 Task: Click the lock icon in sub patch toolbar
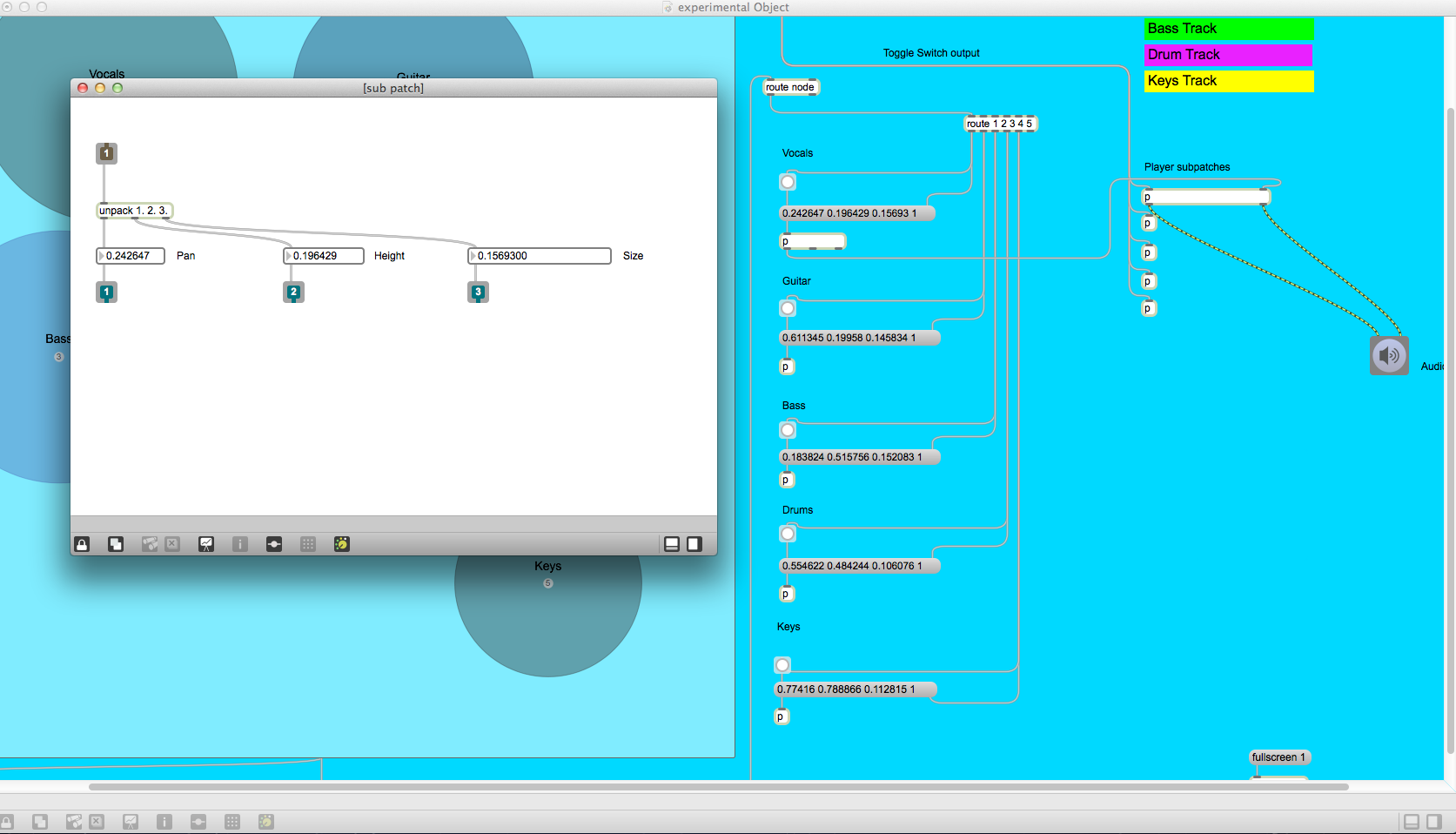pyautogui.click(x=82, y=544)
